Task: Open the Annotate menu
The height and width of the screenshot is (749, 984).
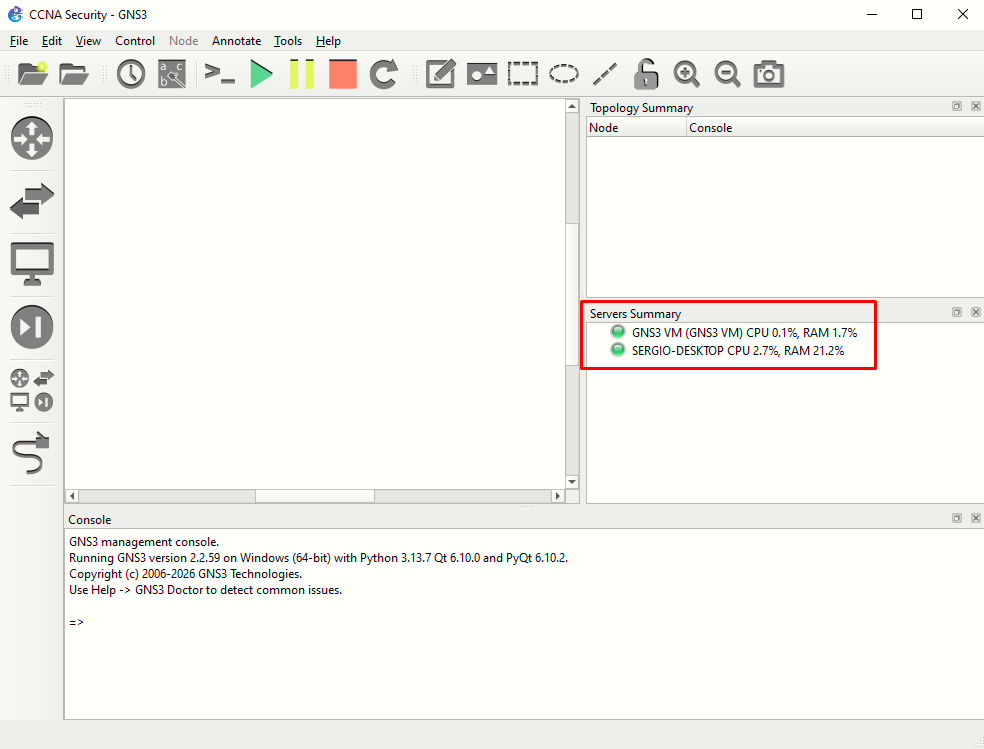Action: [237, 41]
